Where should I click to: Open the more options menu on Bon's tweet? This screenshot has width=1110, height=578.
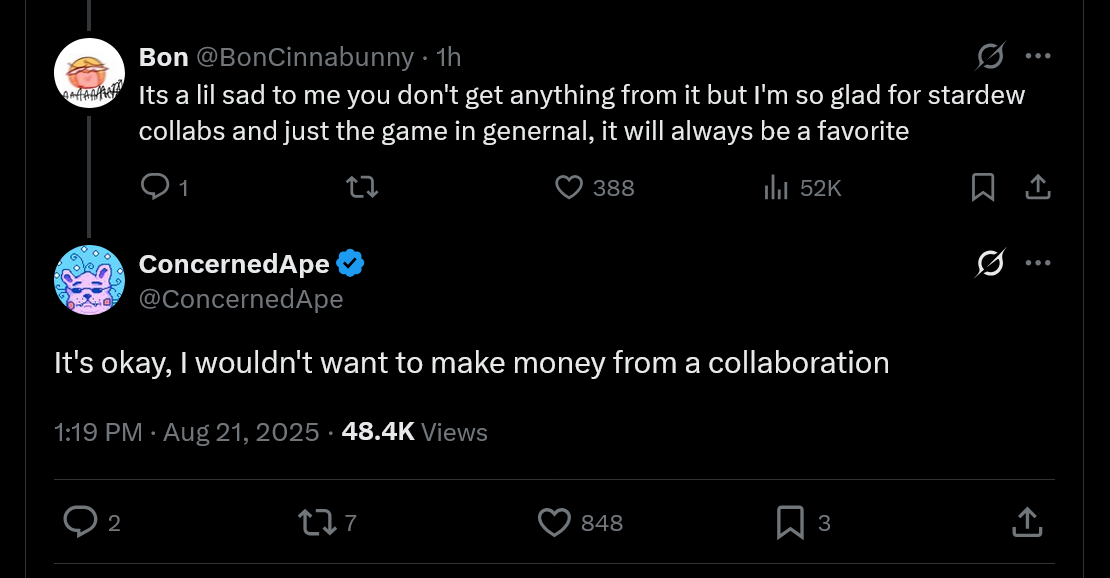pos(1039,58)
